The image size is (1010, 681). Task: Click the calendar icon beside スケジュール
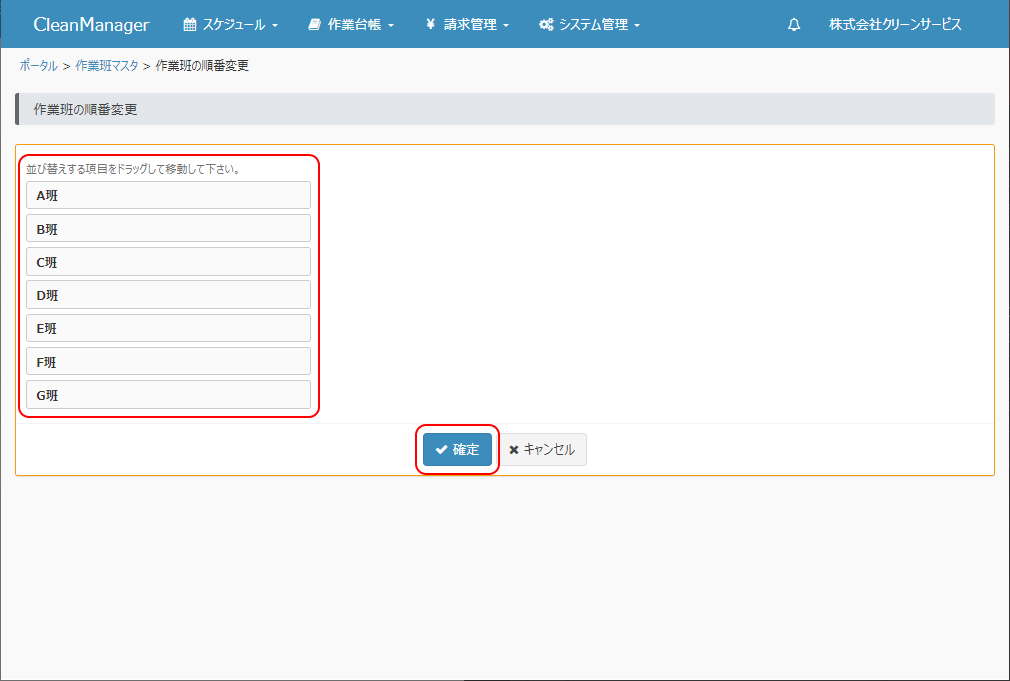(189, 24)
